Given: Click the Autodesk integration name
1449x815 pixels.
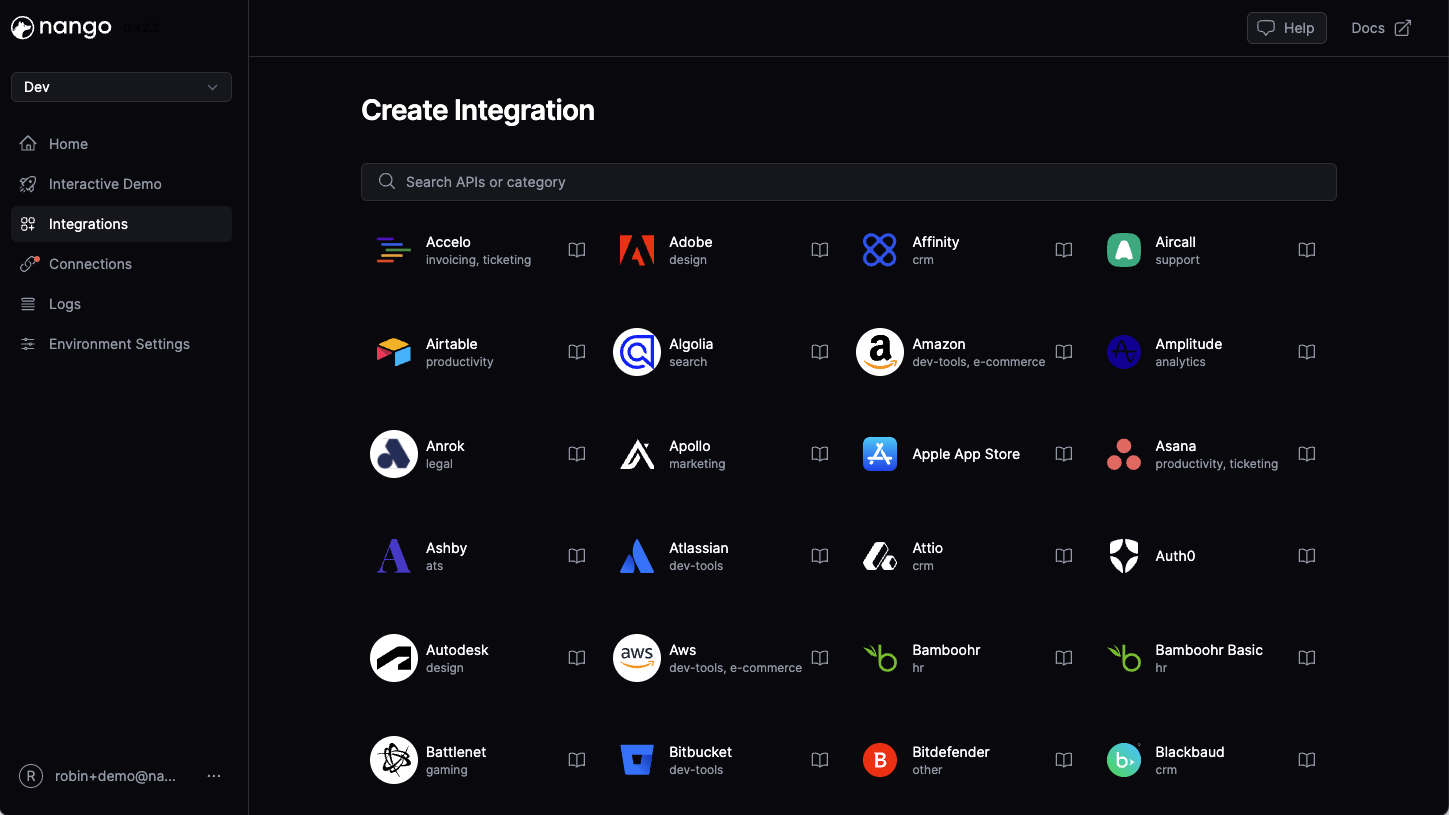Looking at the screenshot, I should tap(457, 650).
